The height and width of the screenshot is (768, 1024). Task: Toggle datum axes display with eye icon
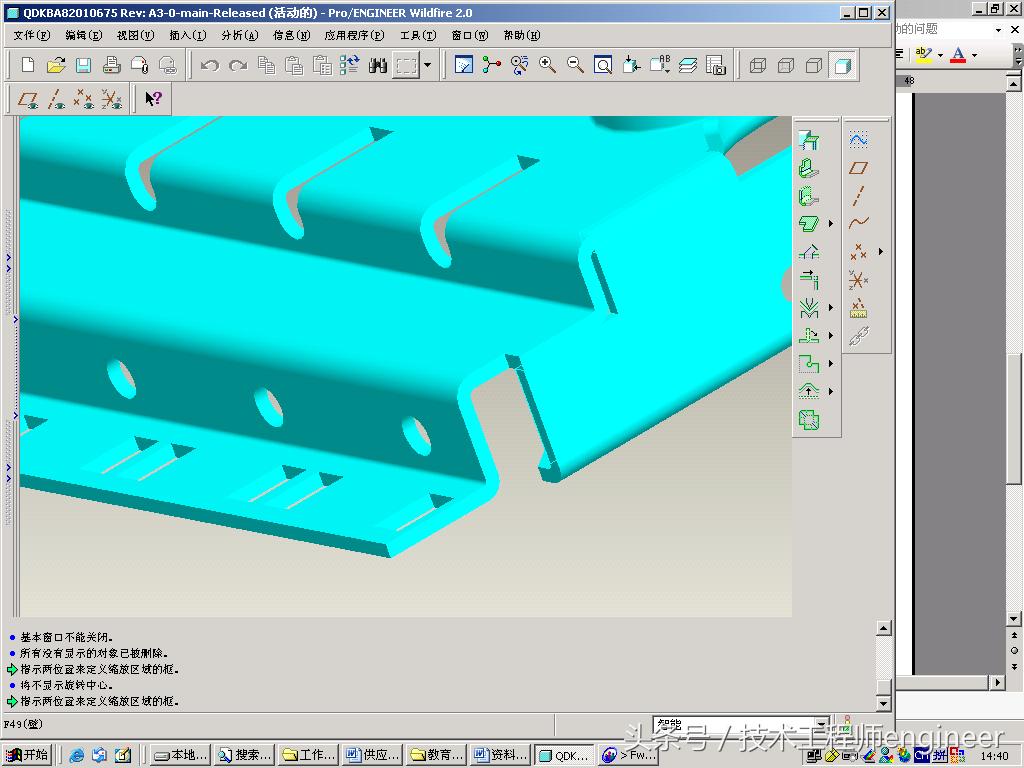pos(56,99)
